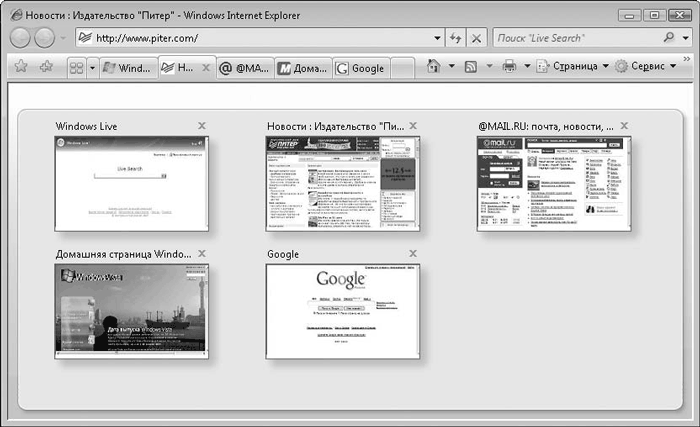Open the Home page icon
The height and width of the screenshot is (427, 700).
(x=433, y=68)
